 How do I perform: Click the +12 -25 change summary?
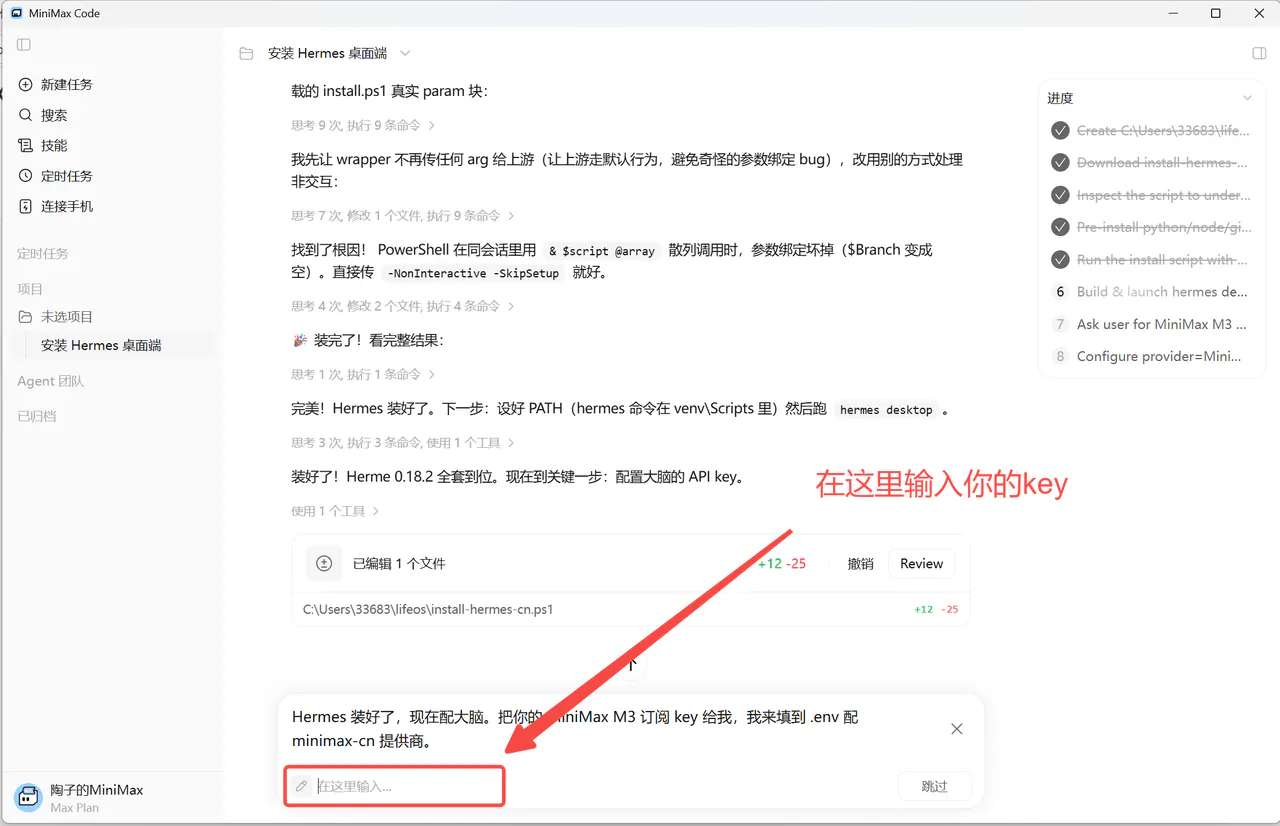pos(782,564)
